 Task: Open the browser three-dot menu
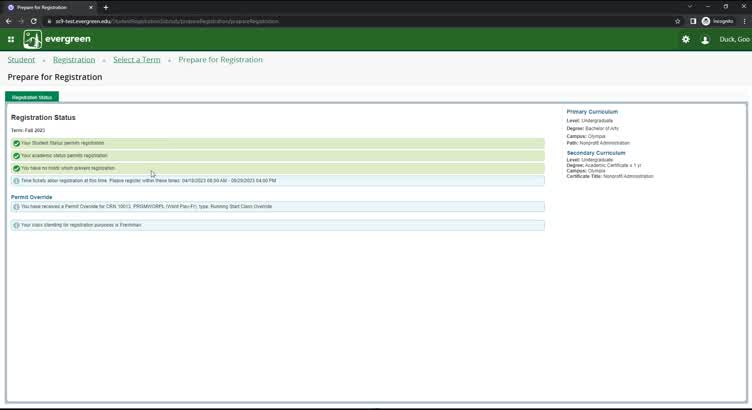click(x=742, y=21)
